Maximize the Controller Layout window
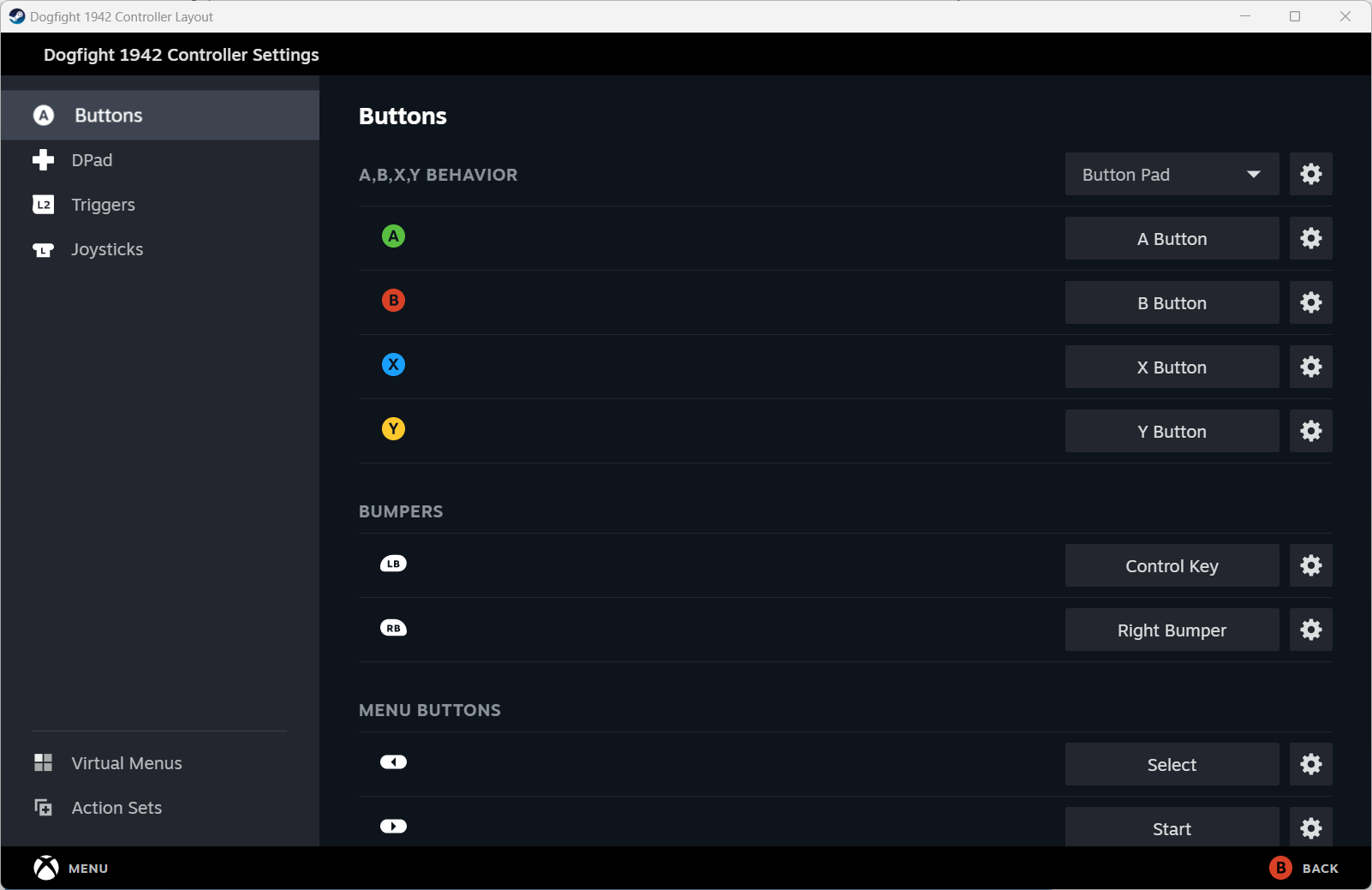Image resolution: width=1372 pixels, height=890 pixels. (x=1295, y=16)
